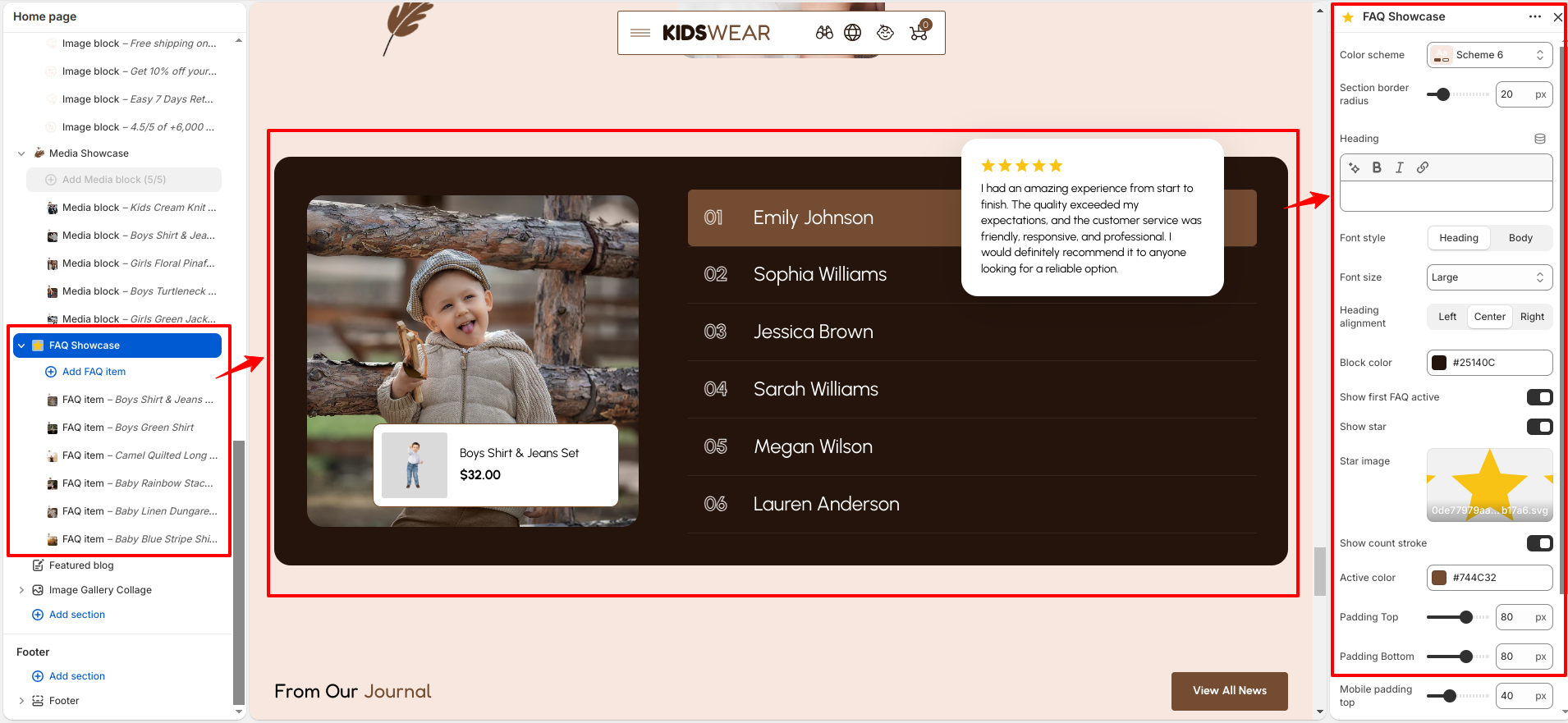
Task: Open the three-dots menu in FAQ Showcase panel
Action: tap(1534, 16)
